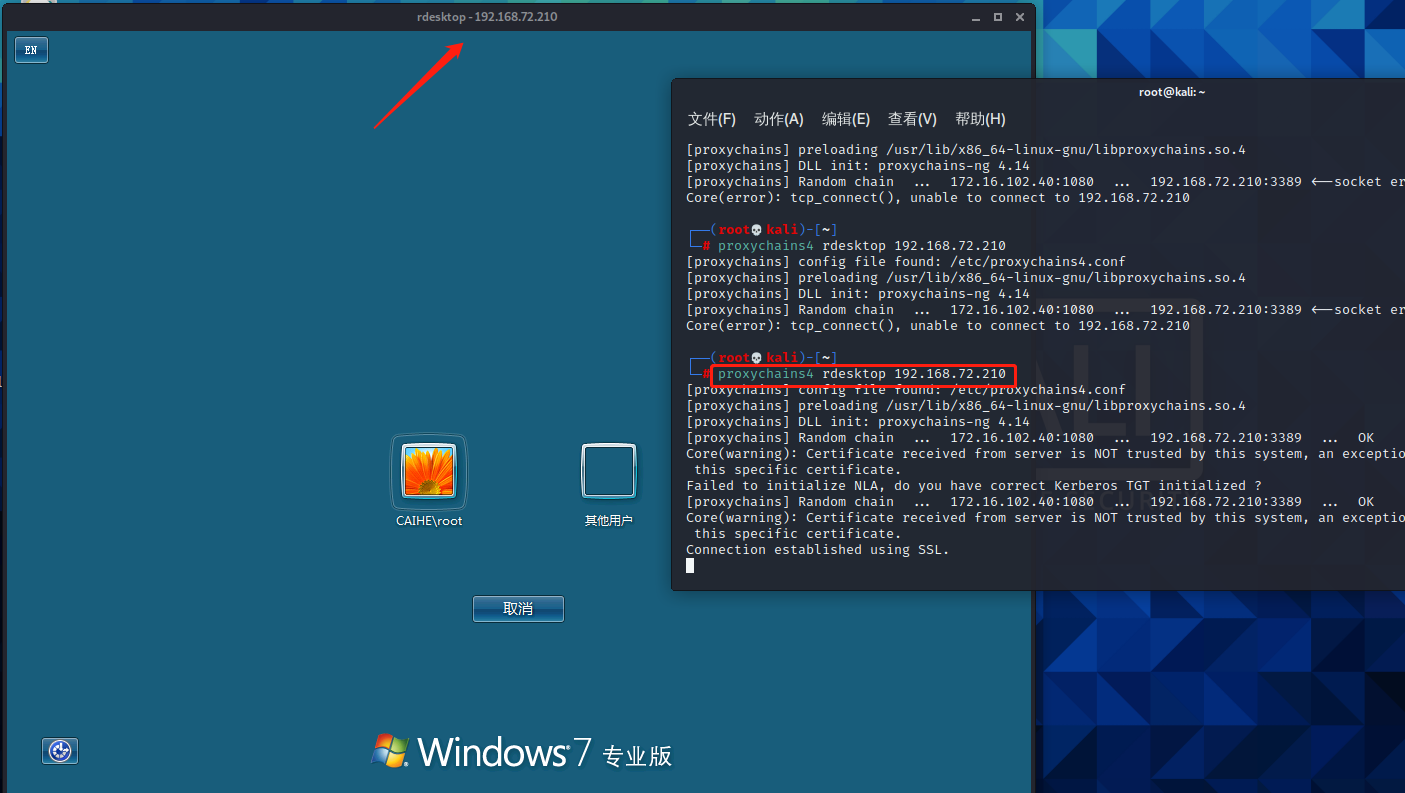Click the "Failed to initialize NLA" terminal line
The width and height of the screenshot is (1405, 793).
coord(974,485)
